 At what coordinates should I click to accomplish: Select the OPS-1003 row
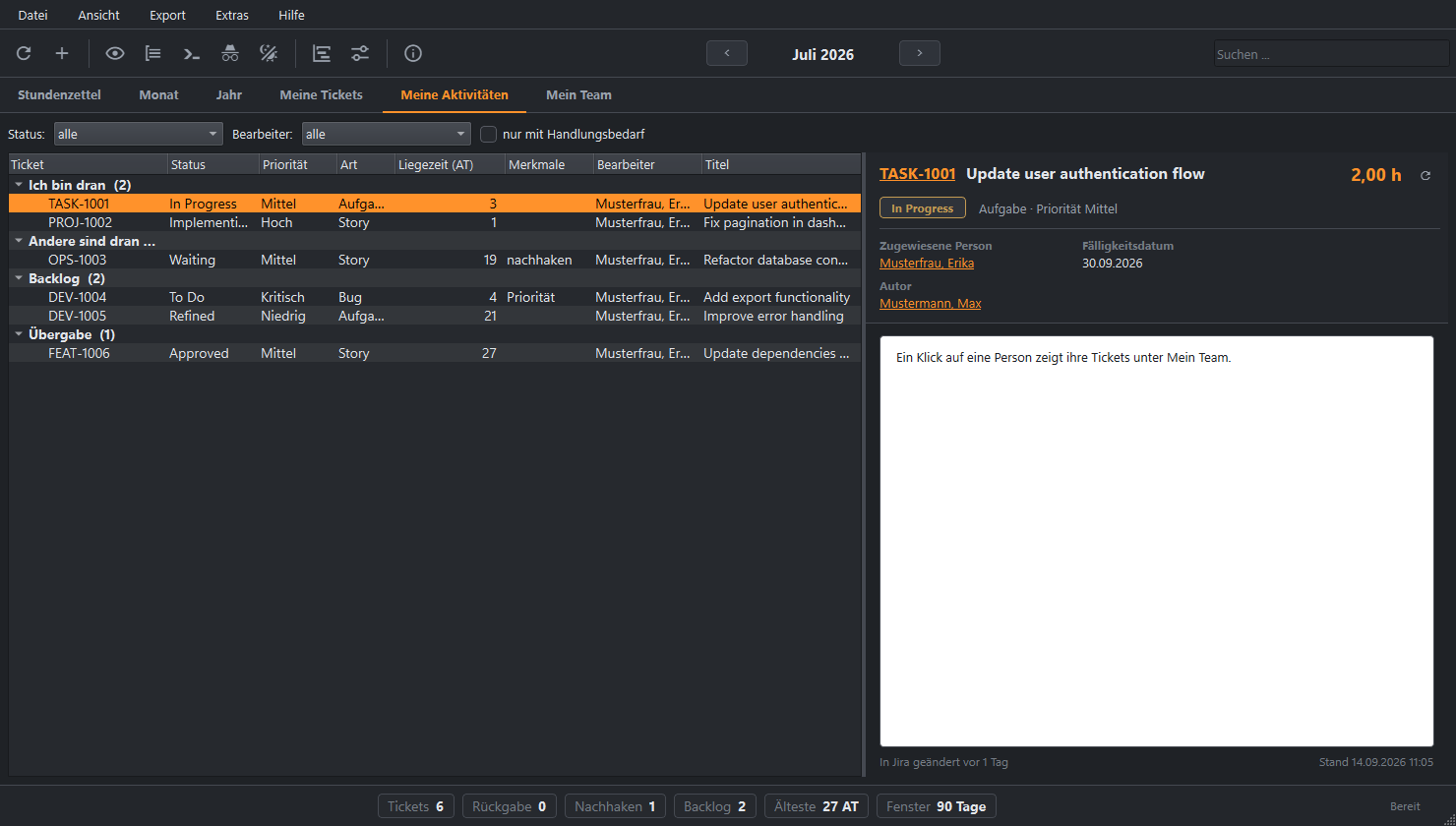(x=435, y=260)
